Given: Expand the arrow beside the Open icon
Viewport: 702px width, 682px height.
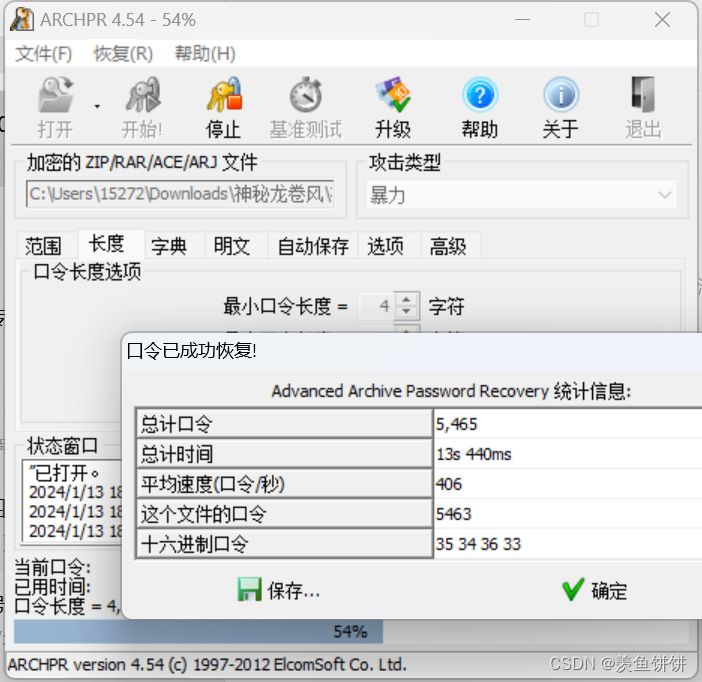Looking at the screenshot, I should click(x=97, y=107).
